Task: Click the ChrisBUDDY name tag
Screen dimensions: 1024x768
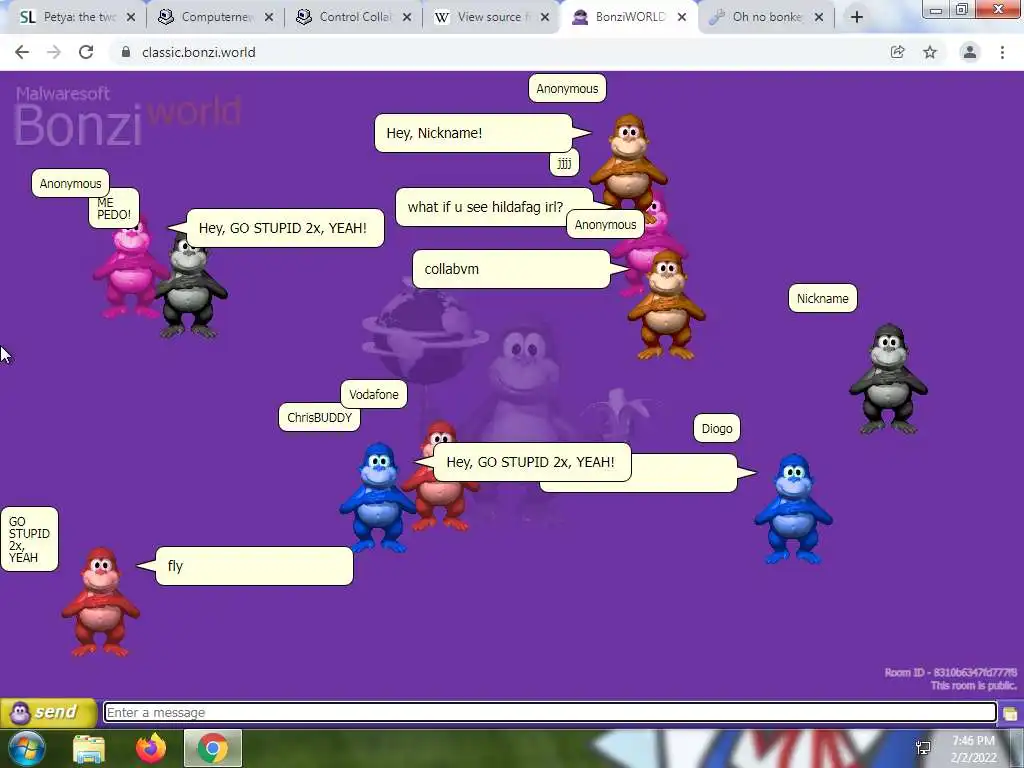Action: pyautogui.click(x=319, y=417)
